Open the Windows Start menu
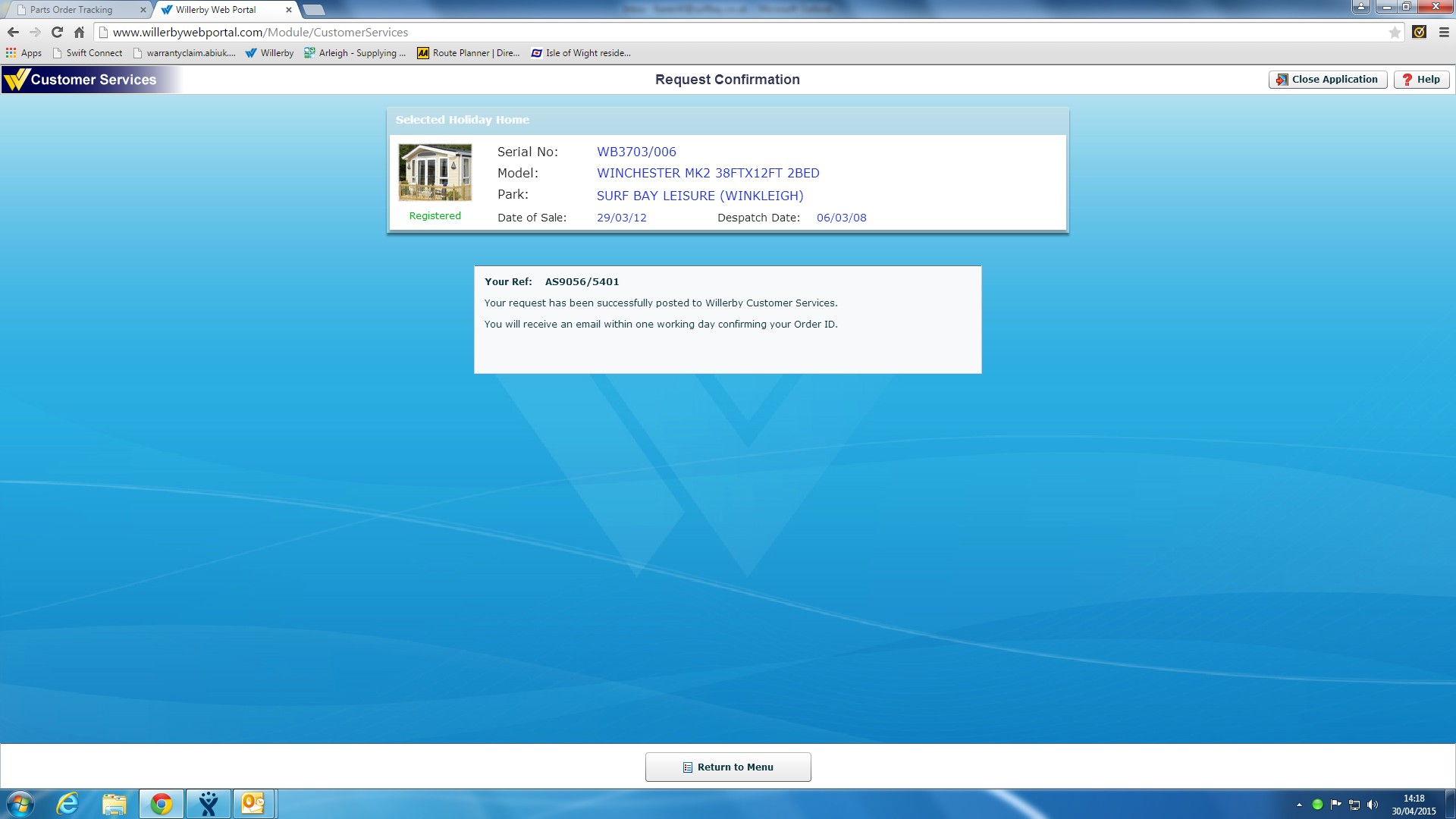The height and width of the screenshot is (819, 1456). [20, 804]
